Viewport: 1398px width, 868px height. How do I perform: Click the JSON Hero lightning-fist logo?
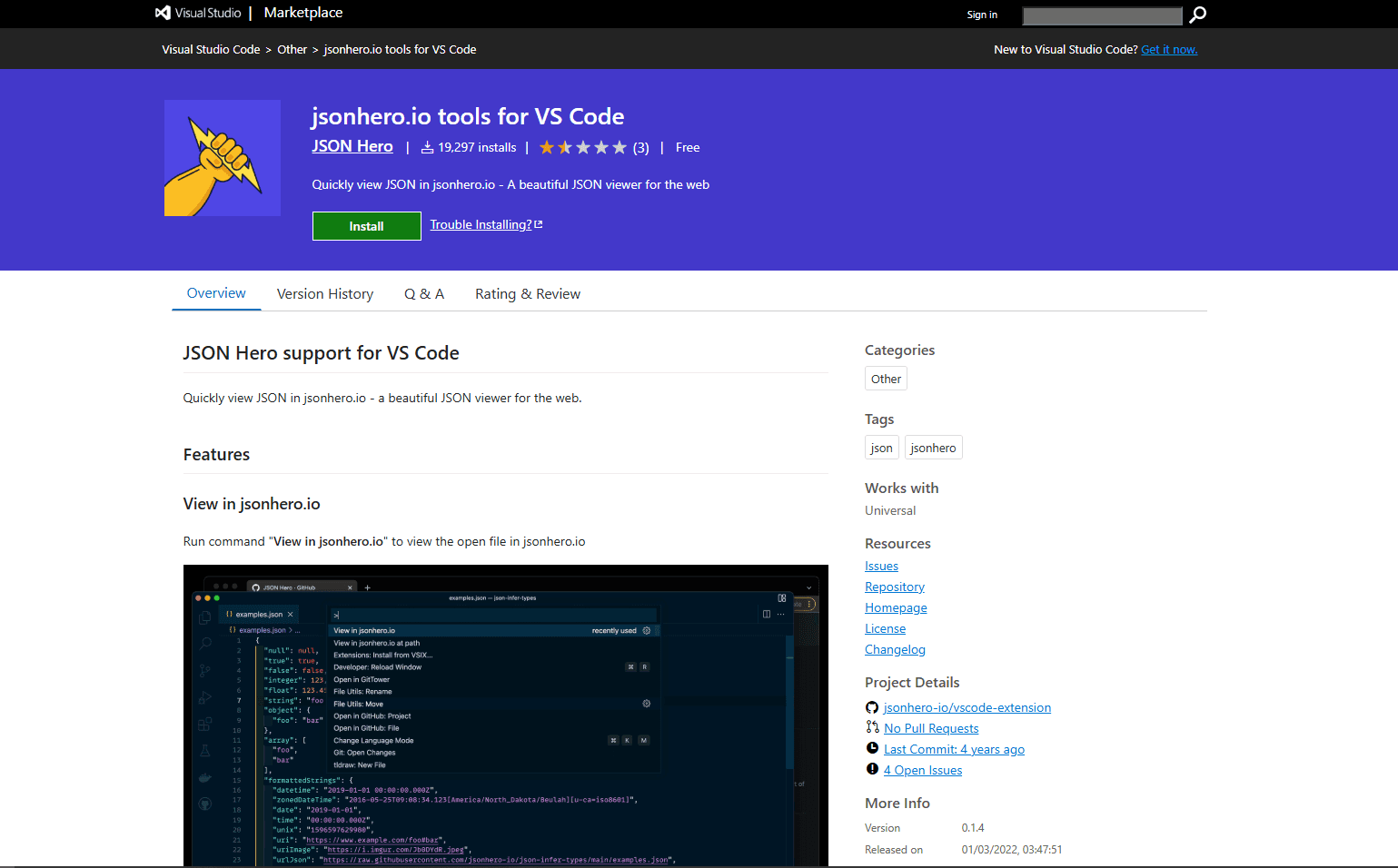[x=222, y=157]
